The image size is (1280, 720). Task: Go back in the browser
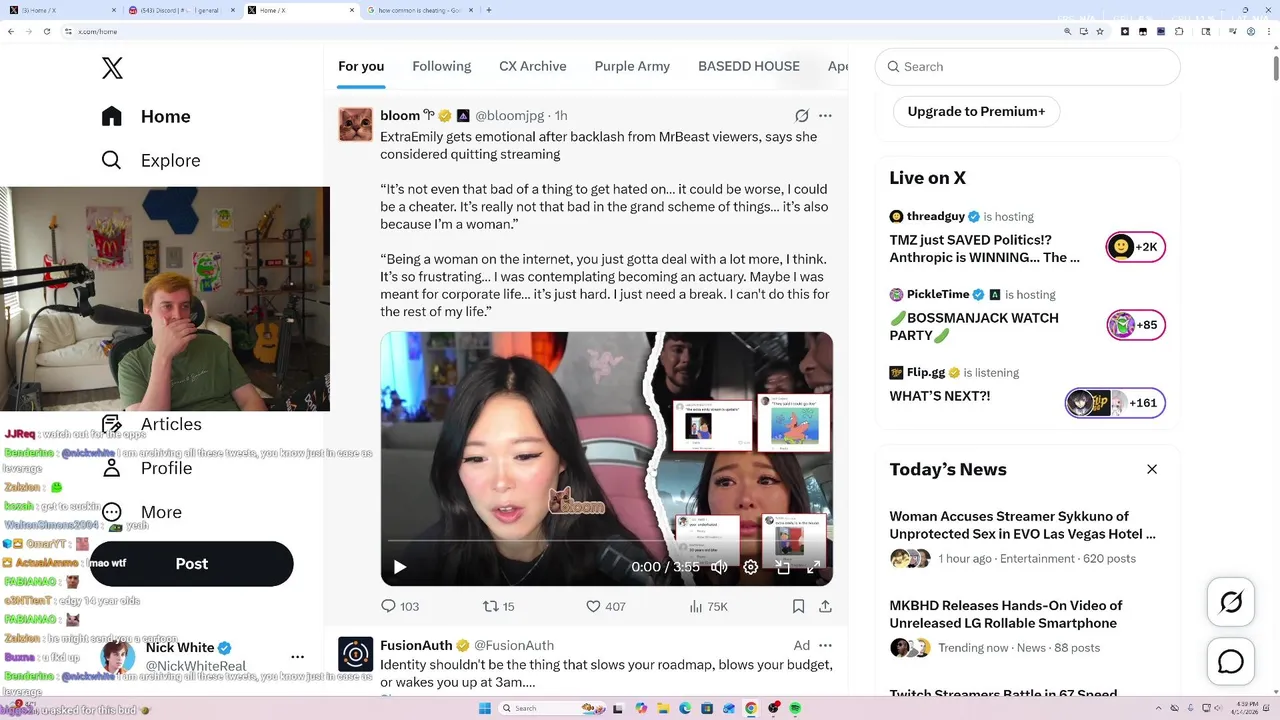[11, 31]
